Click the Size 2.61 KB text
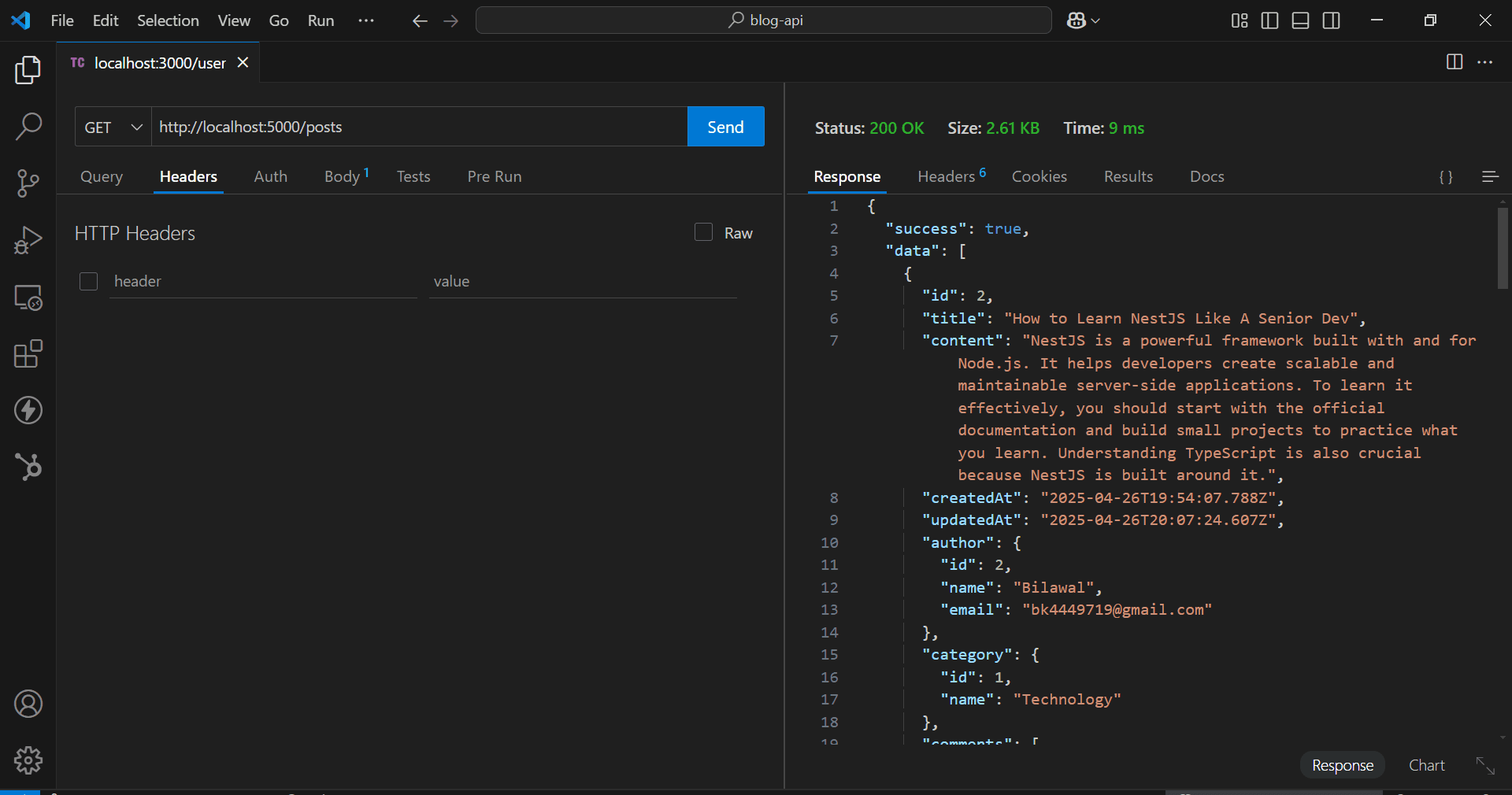Screen dimensions: 1512x795 click(993, 128)
